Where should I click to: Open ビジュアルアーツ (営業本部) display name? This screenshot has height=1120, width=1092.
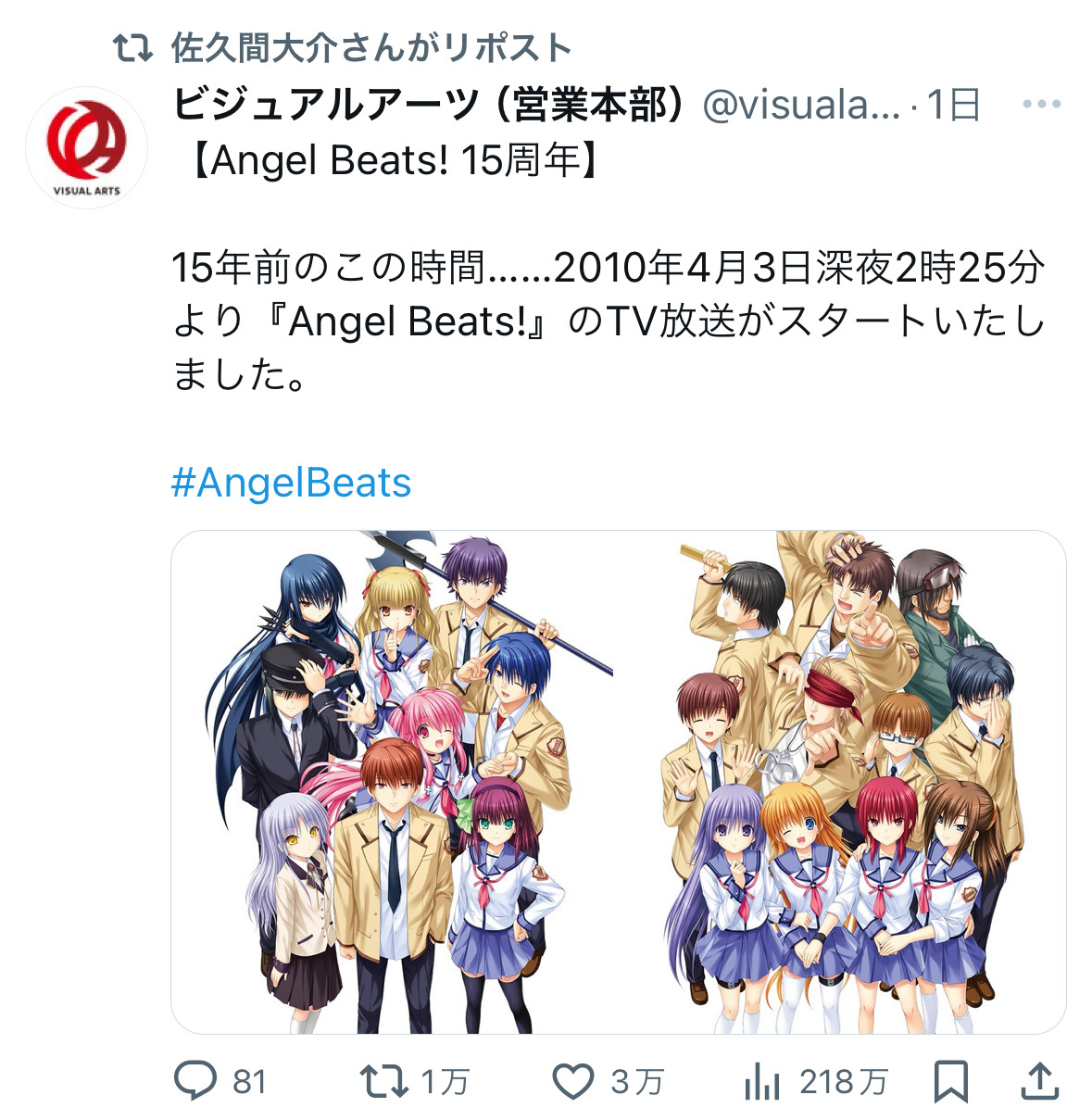[x=431, y=105]
